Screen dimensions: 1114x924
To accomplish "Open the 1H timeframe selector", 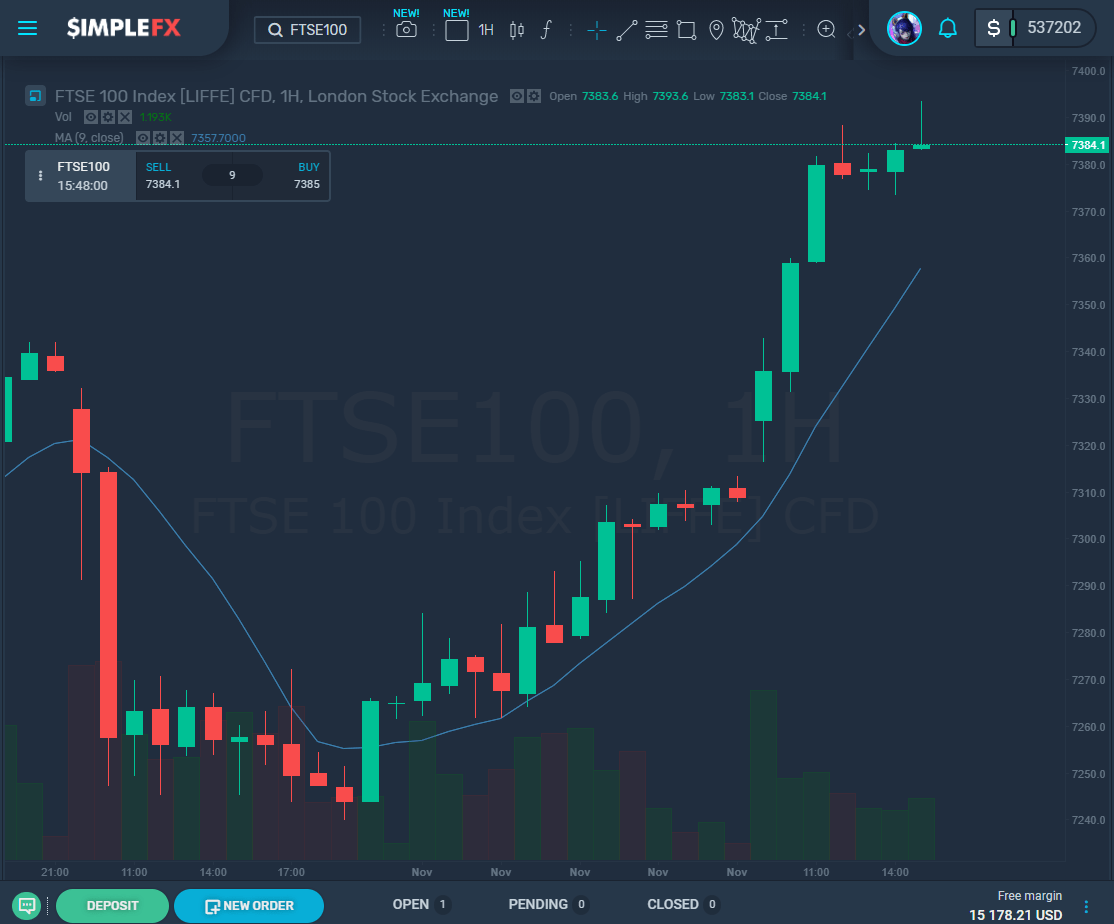I will pos(486,30).
